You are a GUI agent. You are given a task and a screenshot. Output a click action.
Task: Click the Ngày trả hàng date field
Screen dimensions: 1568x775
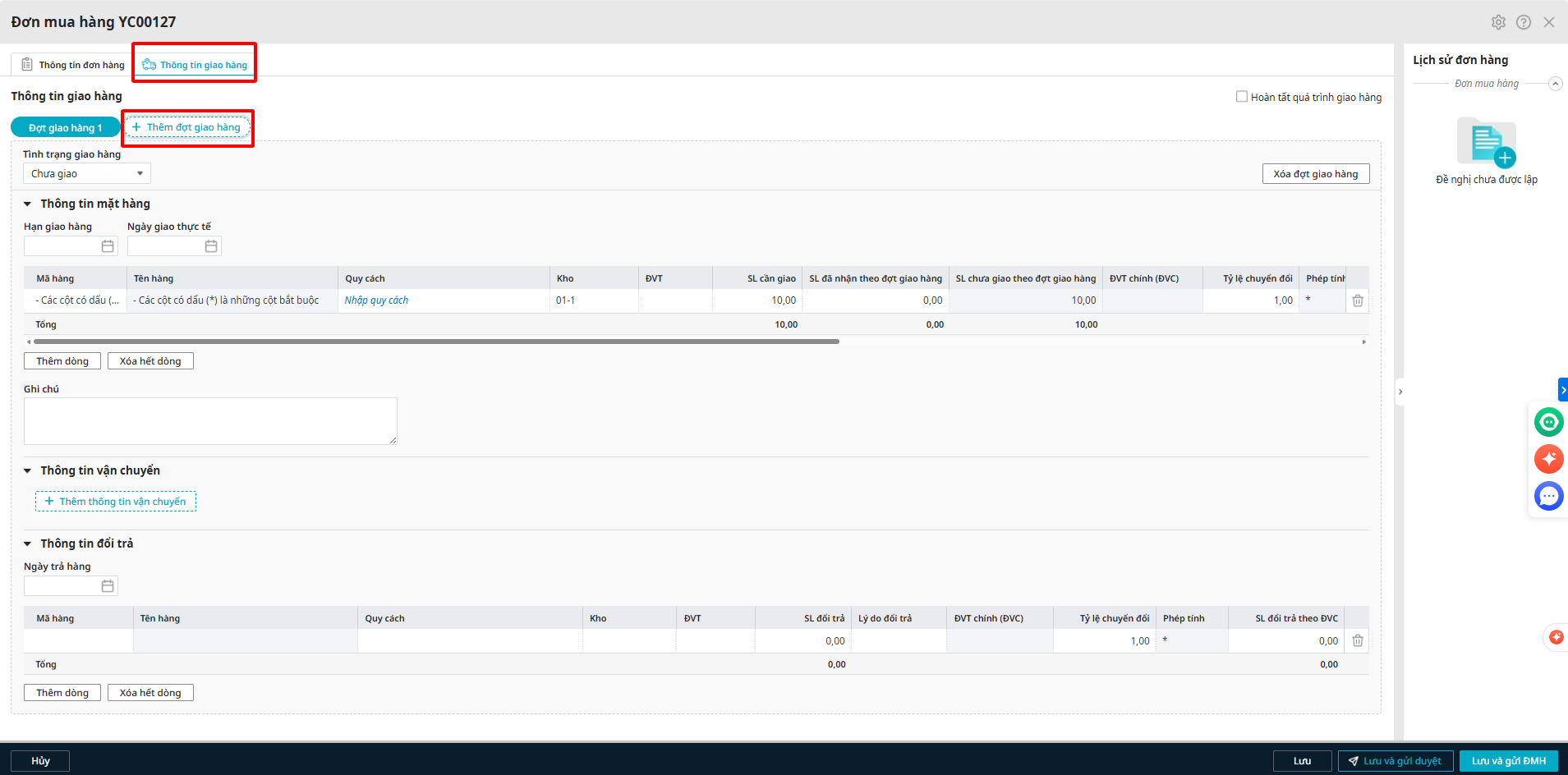click(x=62, y=586)
